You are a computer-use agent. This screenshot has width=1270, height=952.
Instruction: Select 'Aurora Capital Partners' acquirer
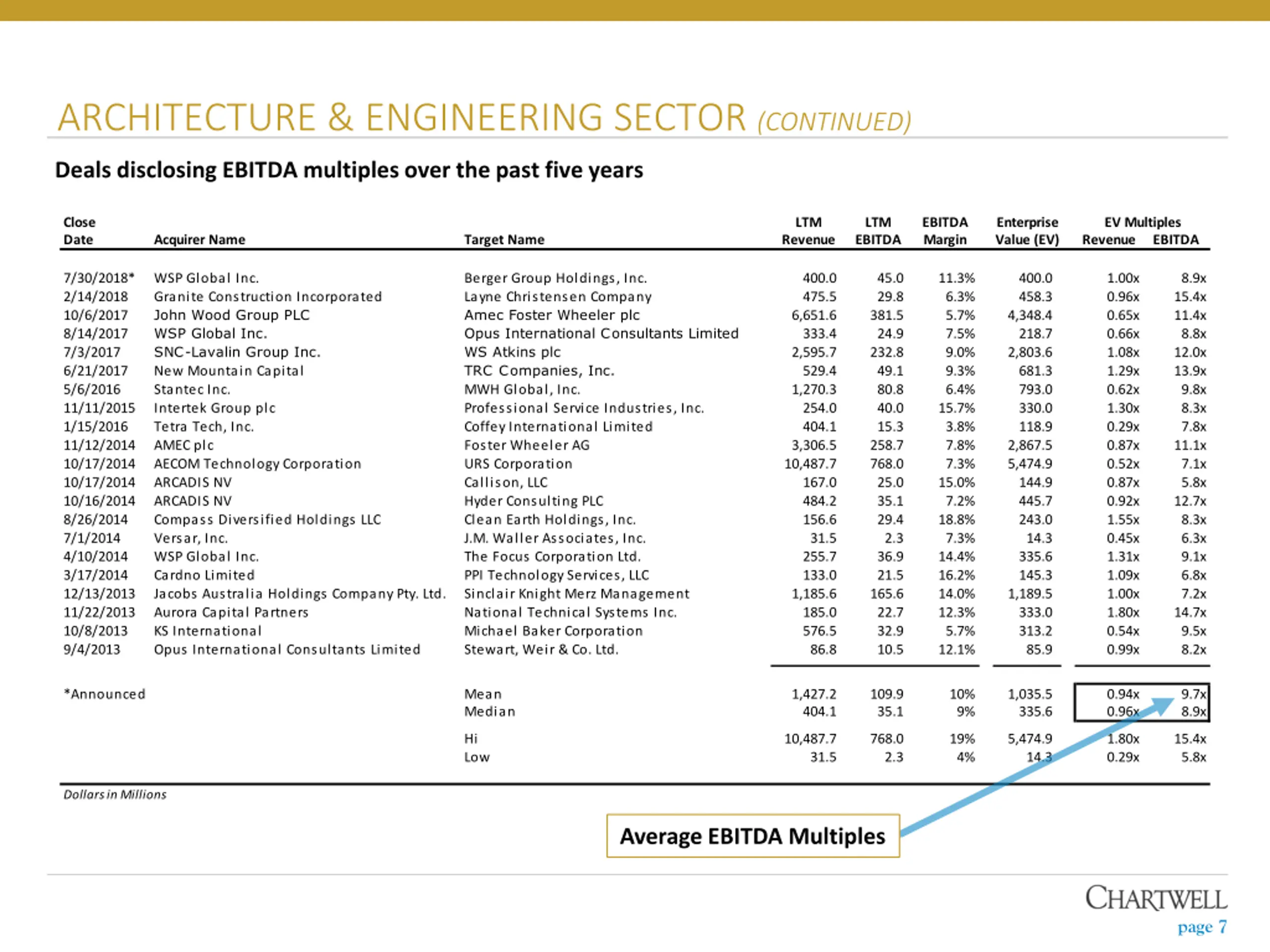231,612
